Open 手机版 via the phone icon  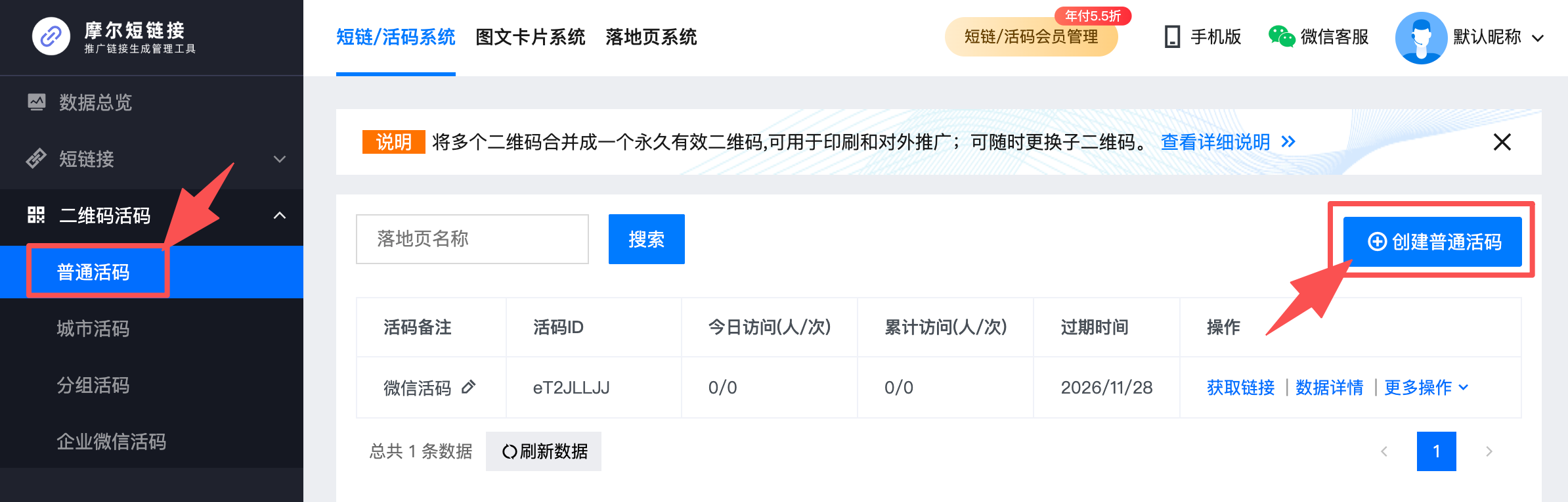coord(1172,37)
